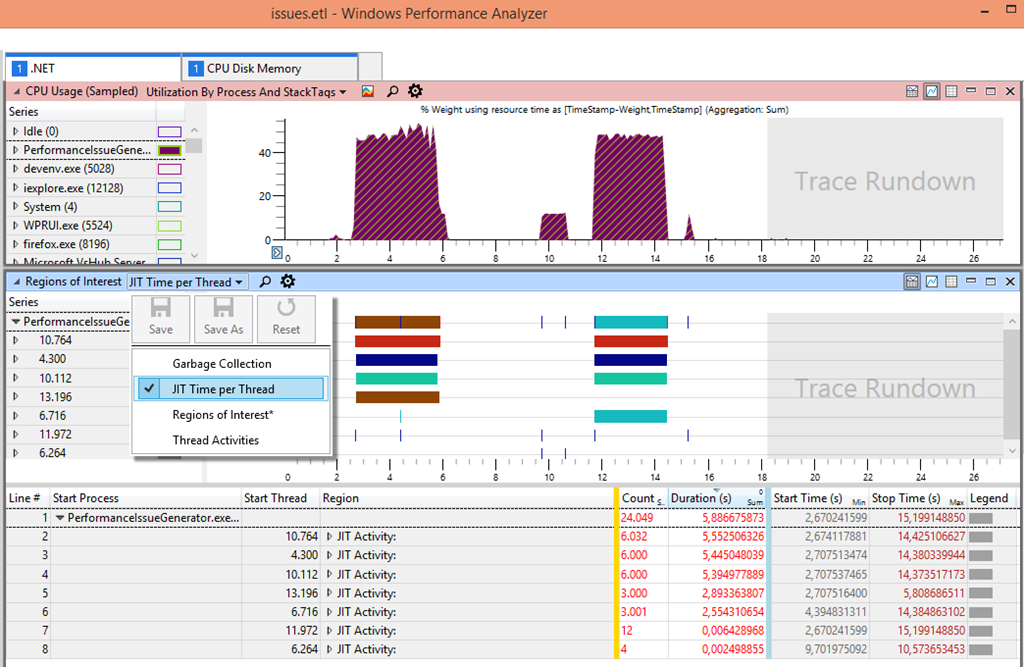Click the Save preset icon button
The image size is (1024, 667).
[x=161, y=319]
